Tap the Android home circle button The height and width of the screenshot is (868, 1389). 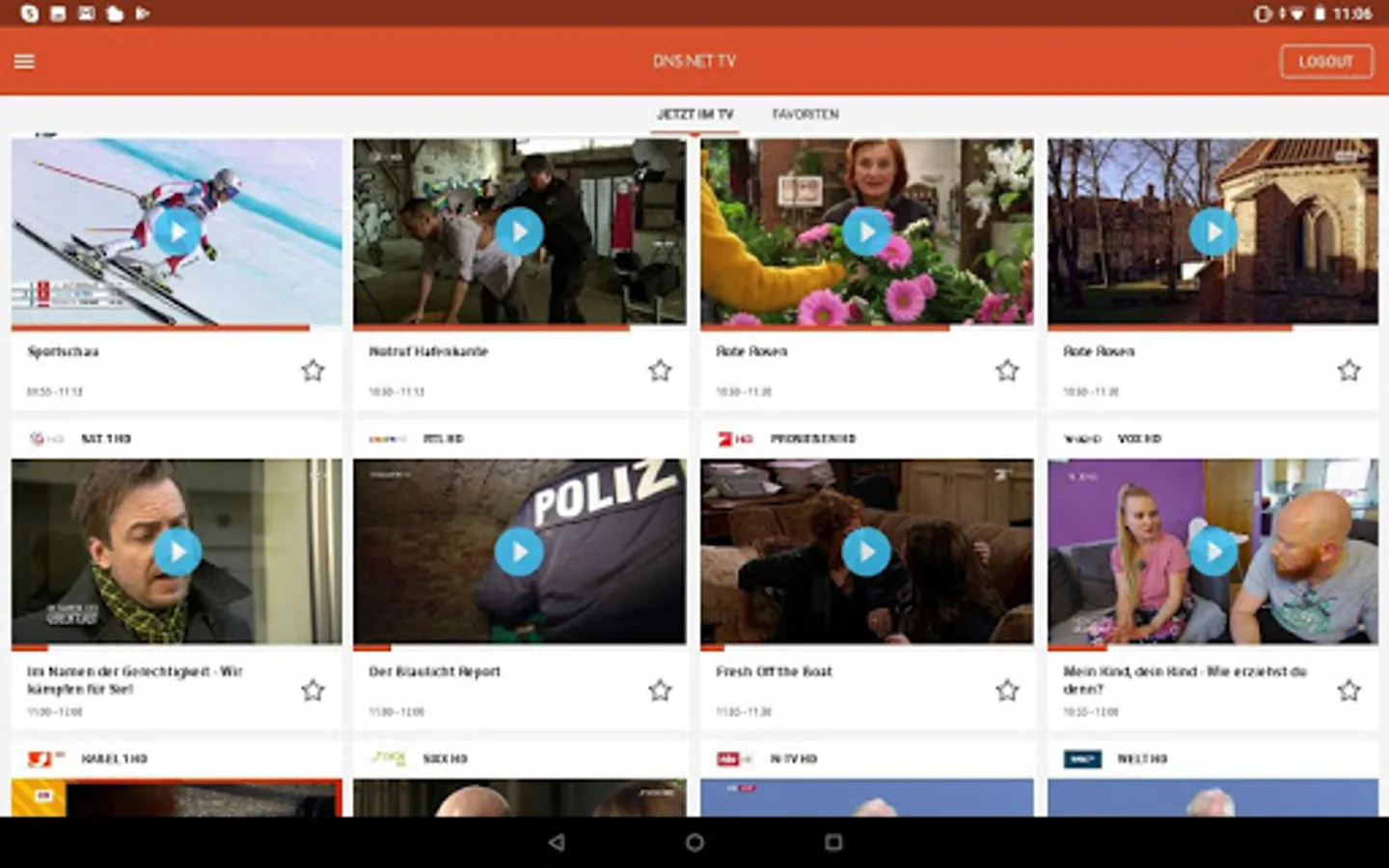(694, 842)
